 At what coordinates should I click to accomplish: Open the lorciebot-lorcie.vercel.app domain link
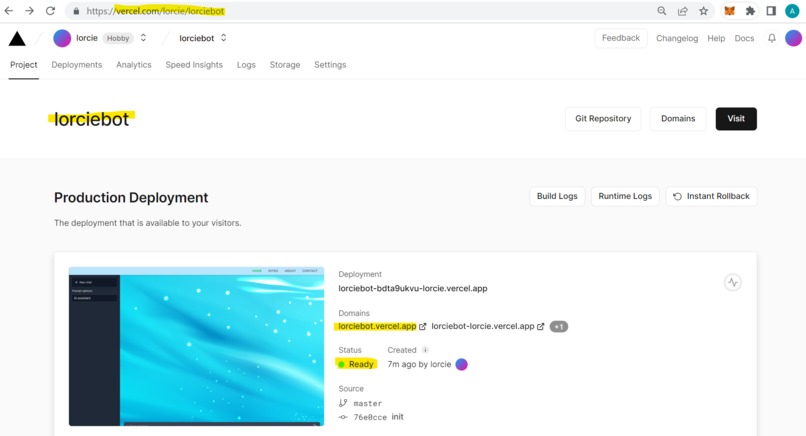click(x=483, y=326)
